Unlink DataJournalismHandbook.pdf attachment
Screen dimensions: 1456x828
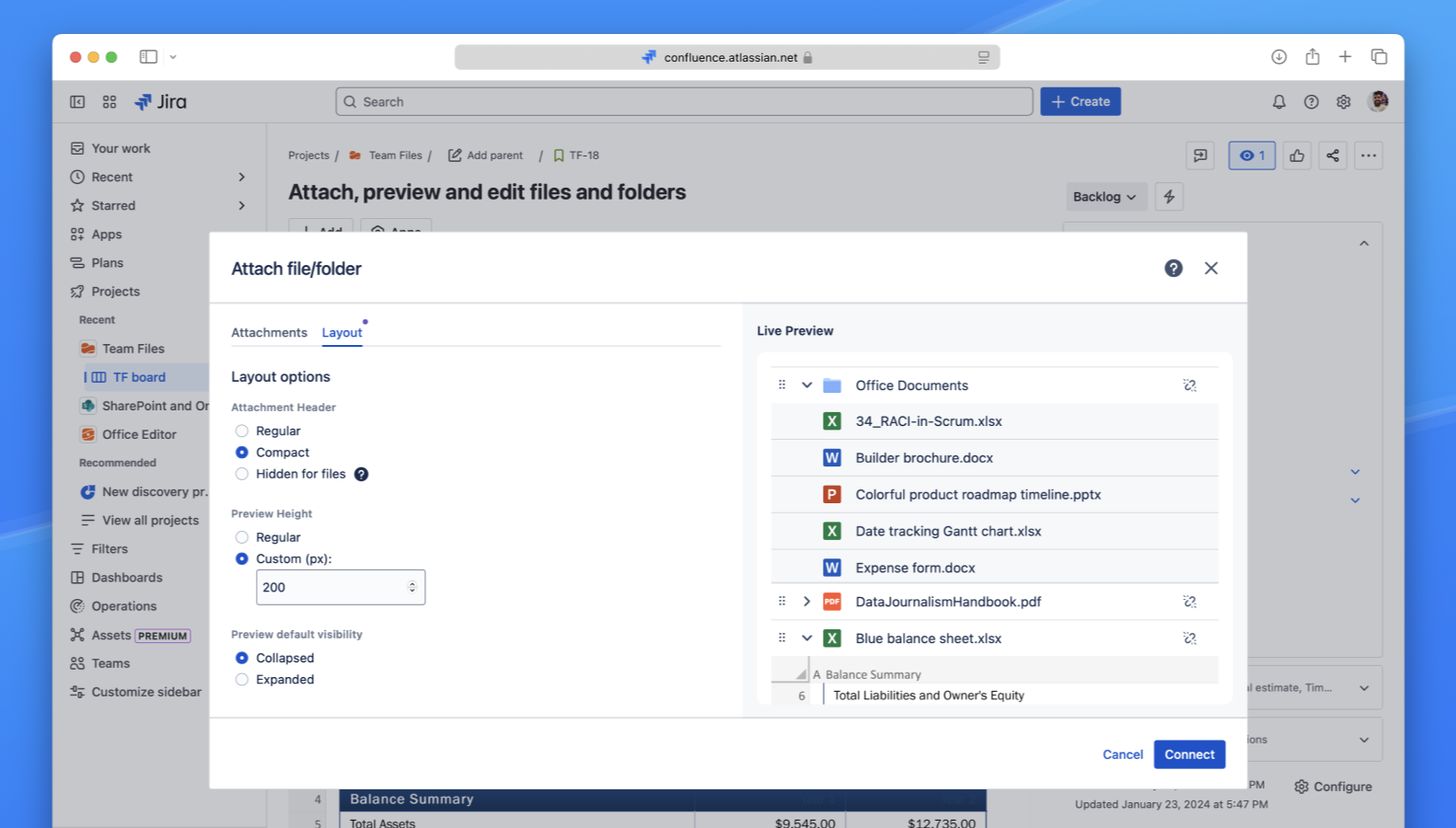coord(1189,602)
